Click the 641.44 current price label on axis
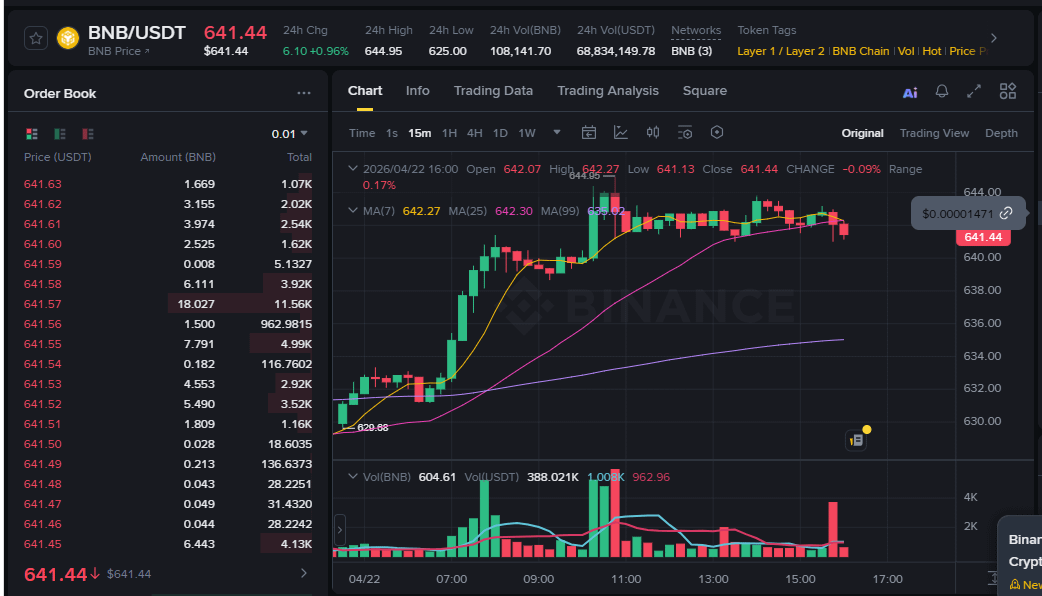Screen dimensions: 1042x596 983,237
